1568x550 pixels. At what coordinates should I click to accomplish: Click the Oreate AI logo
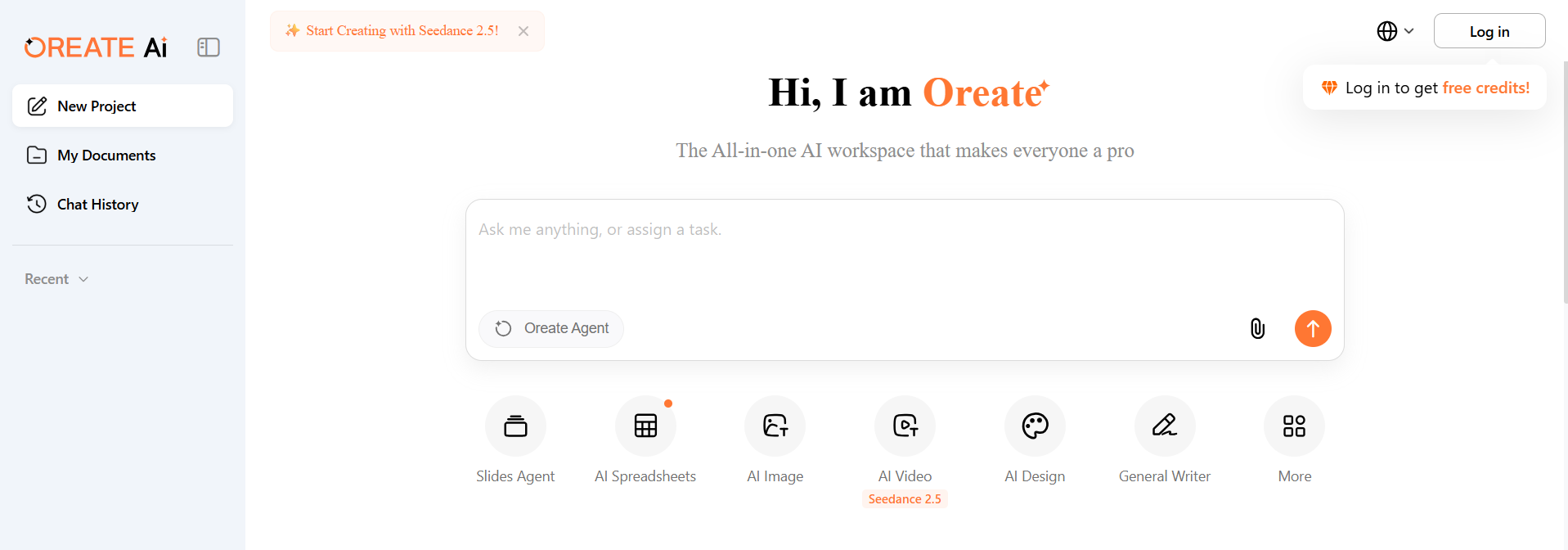96,47
